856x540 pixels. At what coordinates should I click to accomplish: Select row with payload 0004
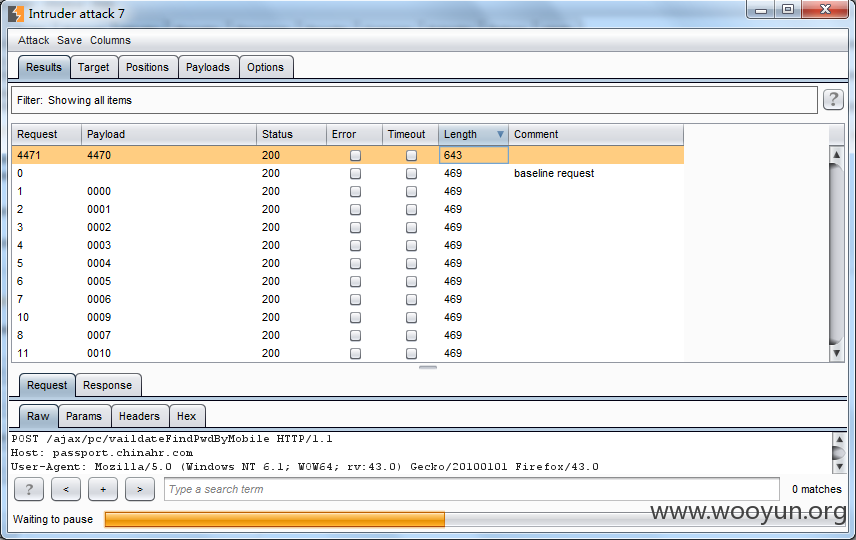348,263
